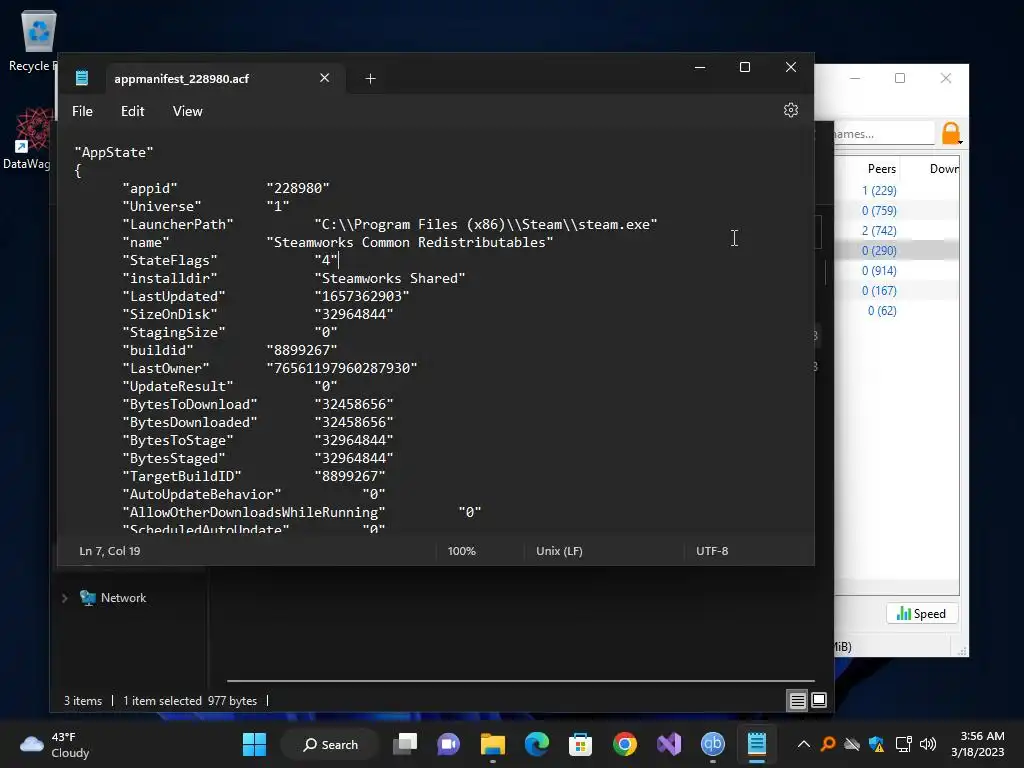Select the torrent row with 0 (167) peers
This screenshot has width=1024, height=768.
click(x=897, y=291)
